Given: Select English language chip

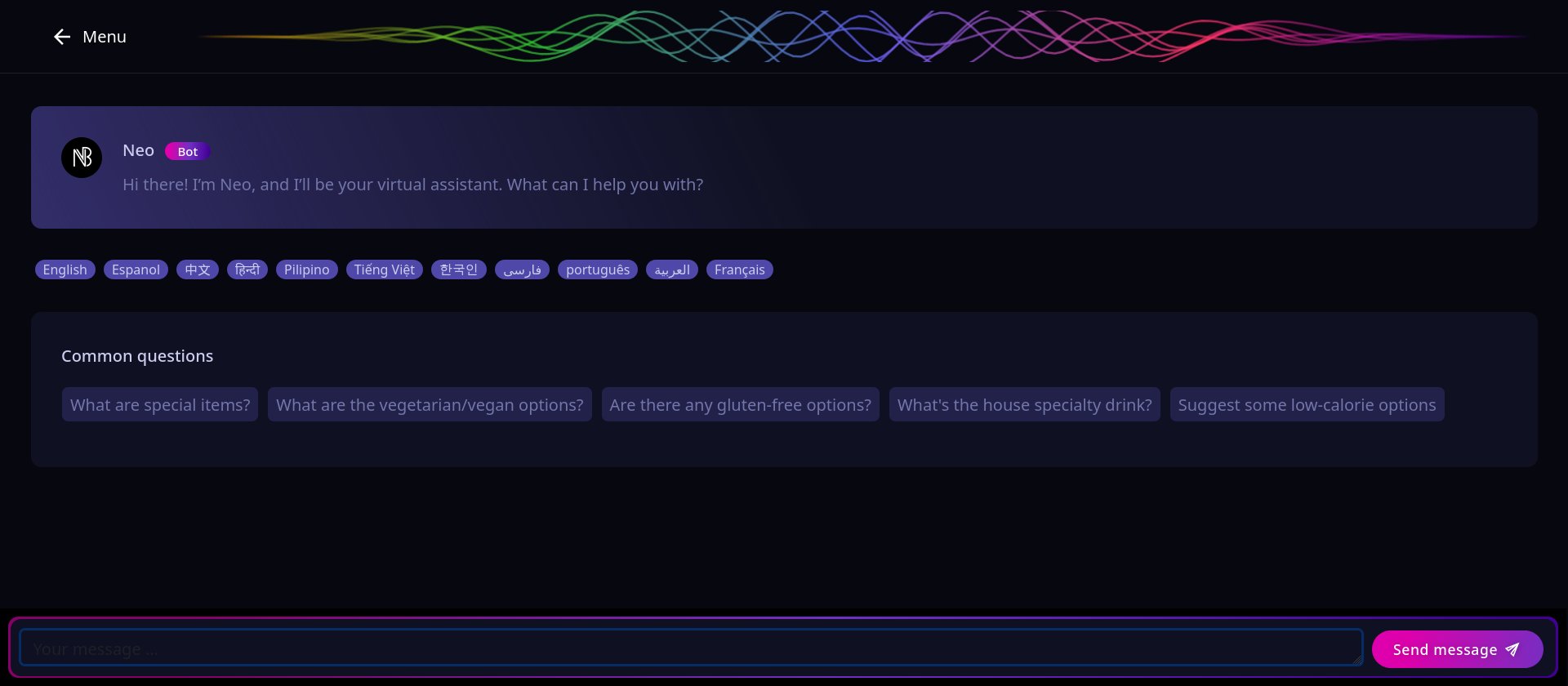Looking at the screenshot, I should click(65, 269).
